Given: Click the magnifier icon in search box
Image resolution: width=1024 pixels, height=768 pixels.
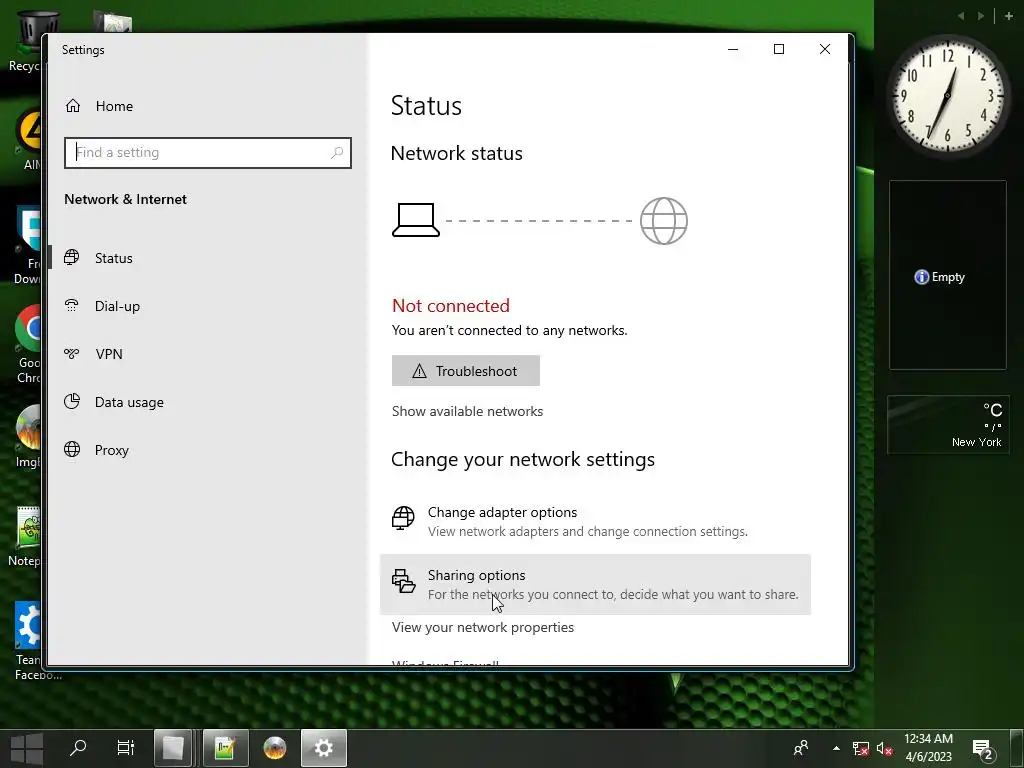Looking at the screenshot, I should click(337, 153).
